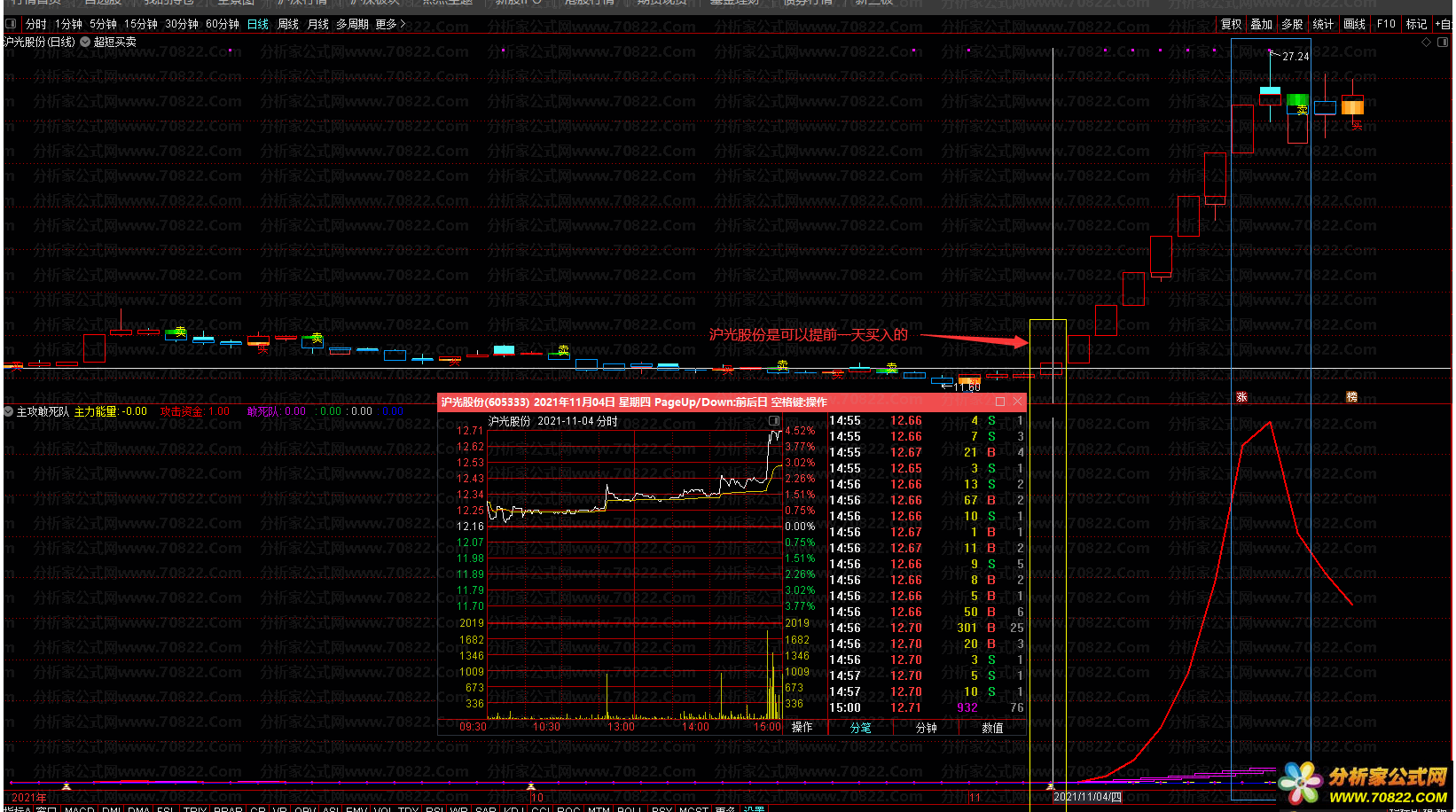Select the OBV indicator tab
Viewport: 1456px width, 812px height.
[x=305, y=808]
